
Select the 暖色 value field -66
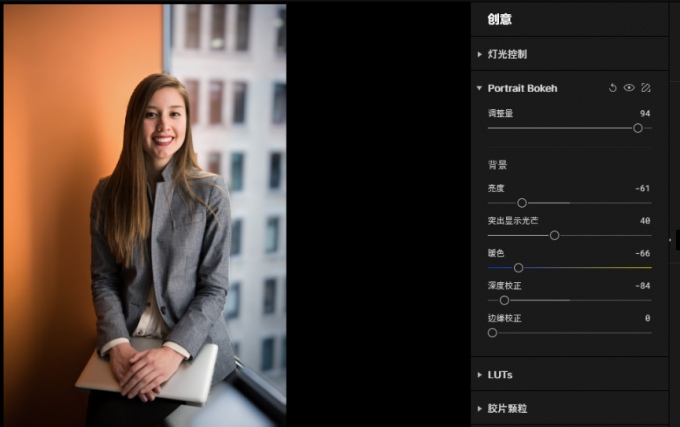pyautogui.click(x=642, y=253)
